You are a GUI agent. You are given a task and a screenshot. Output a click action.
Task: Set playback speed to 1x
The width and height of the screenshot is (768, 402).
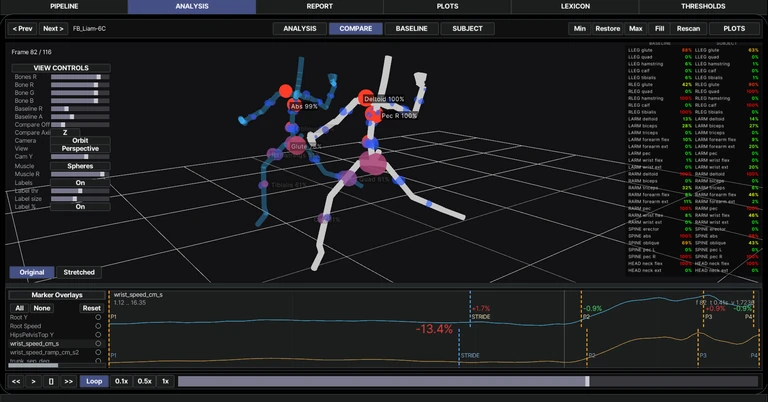tap(166, 381)
